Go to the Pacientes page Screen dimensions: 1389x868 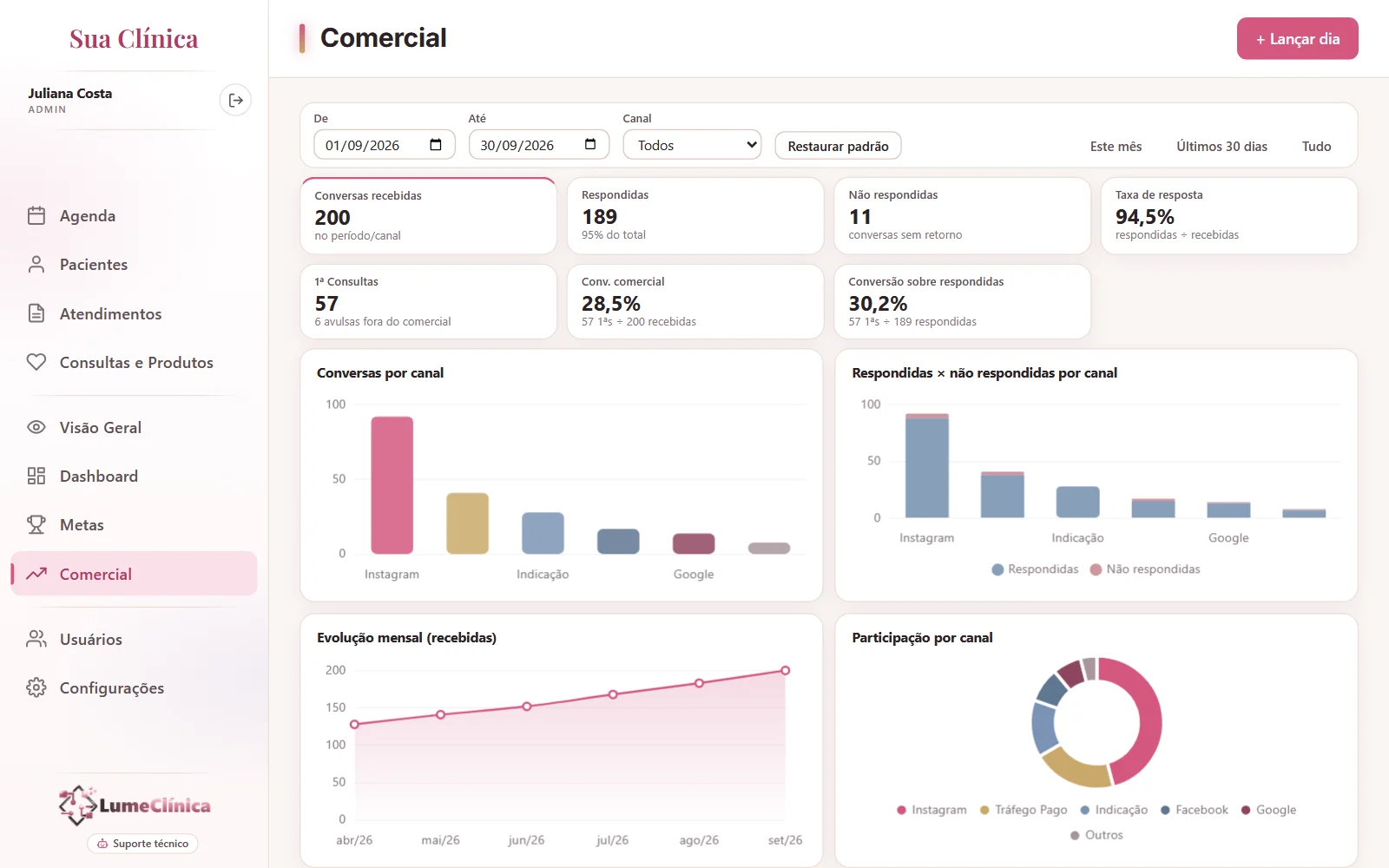pyautogui.click(x=94, y=264)
